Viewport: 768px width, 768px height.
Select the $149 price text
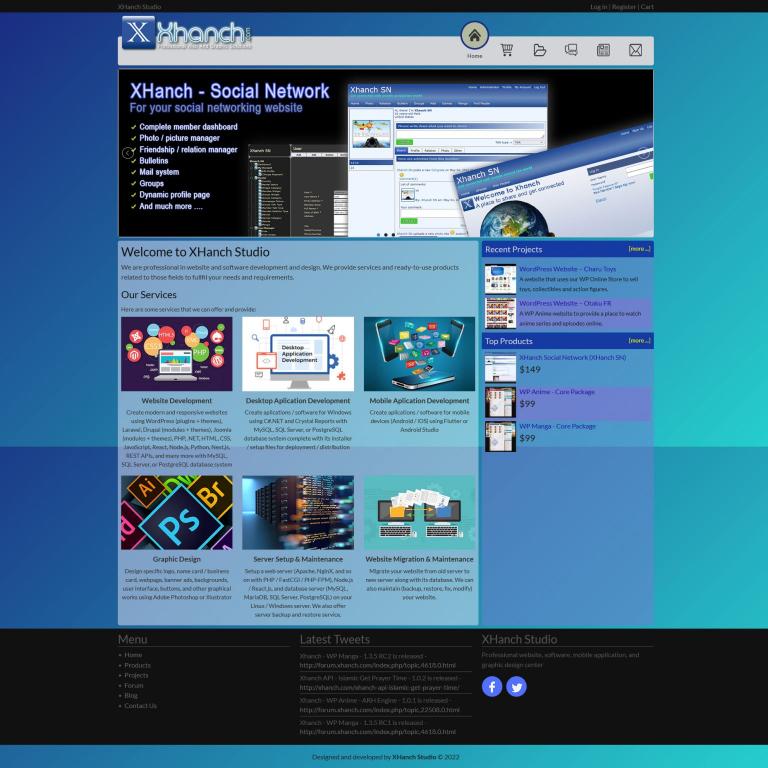[x=530, y=369]
